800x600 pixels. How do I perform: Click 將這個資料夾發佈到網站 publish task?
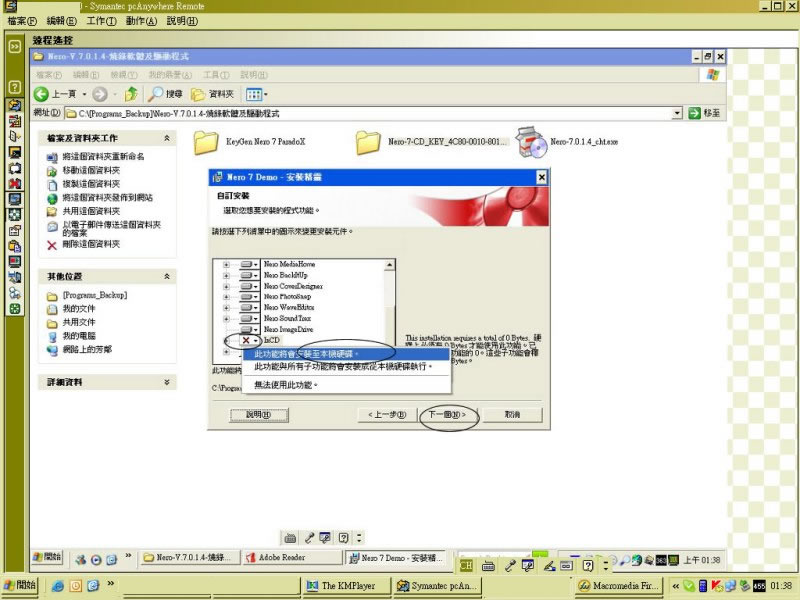pos(100,198)
